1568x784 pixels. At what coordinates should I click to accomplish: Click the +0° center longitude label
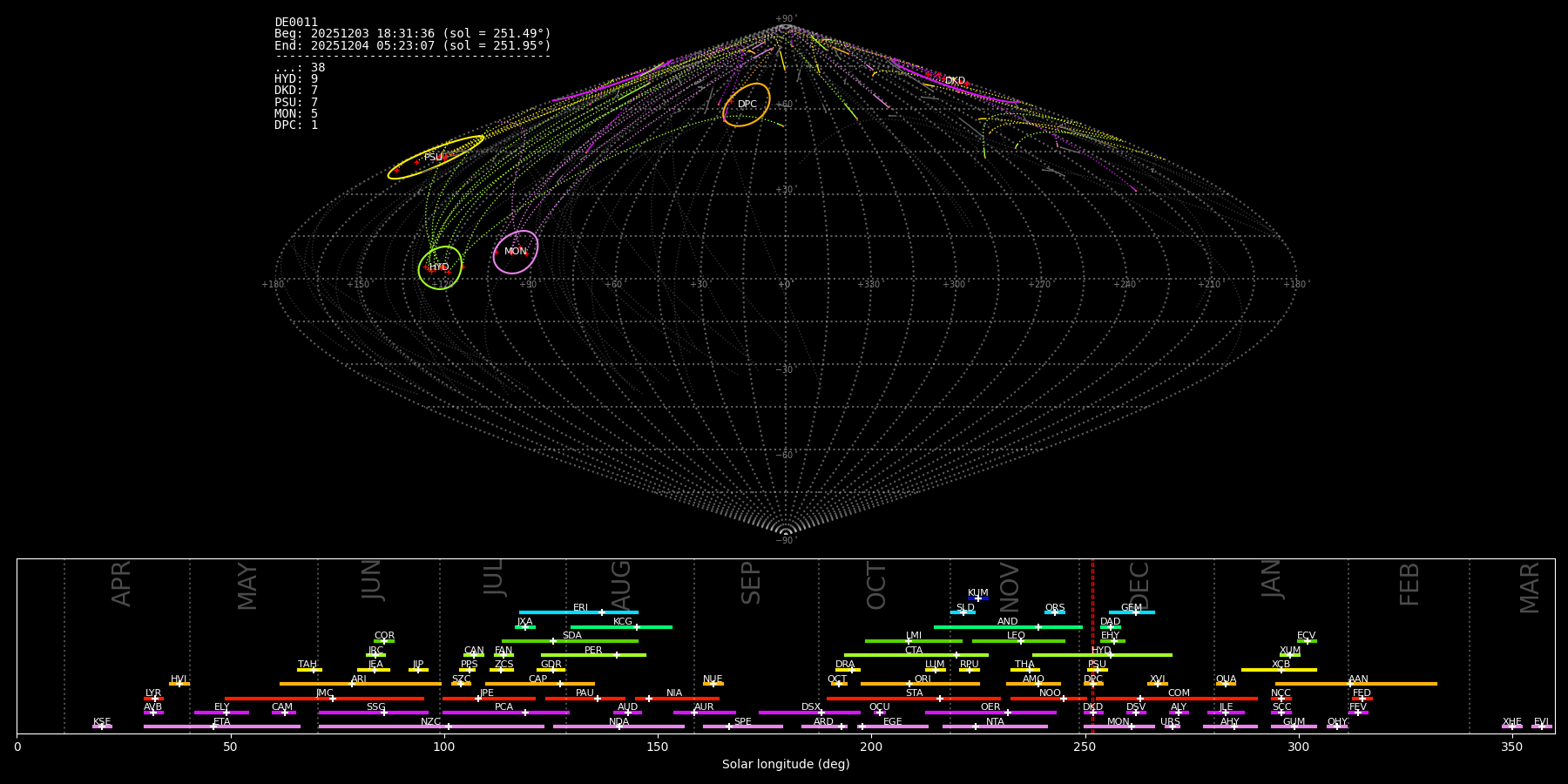(x=785, y=285)
